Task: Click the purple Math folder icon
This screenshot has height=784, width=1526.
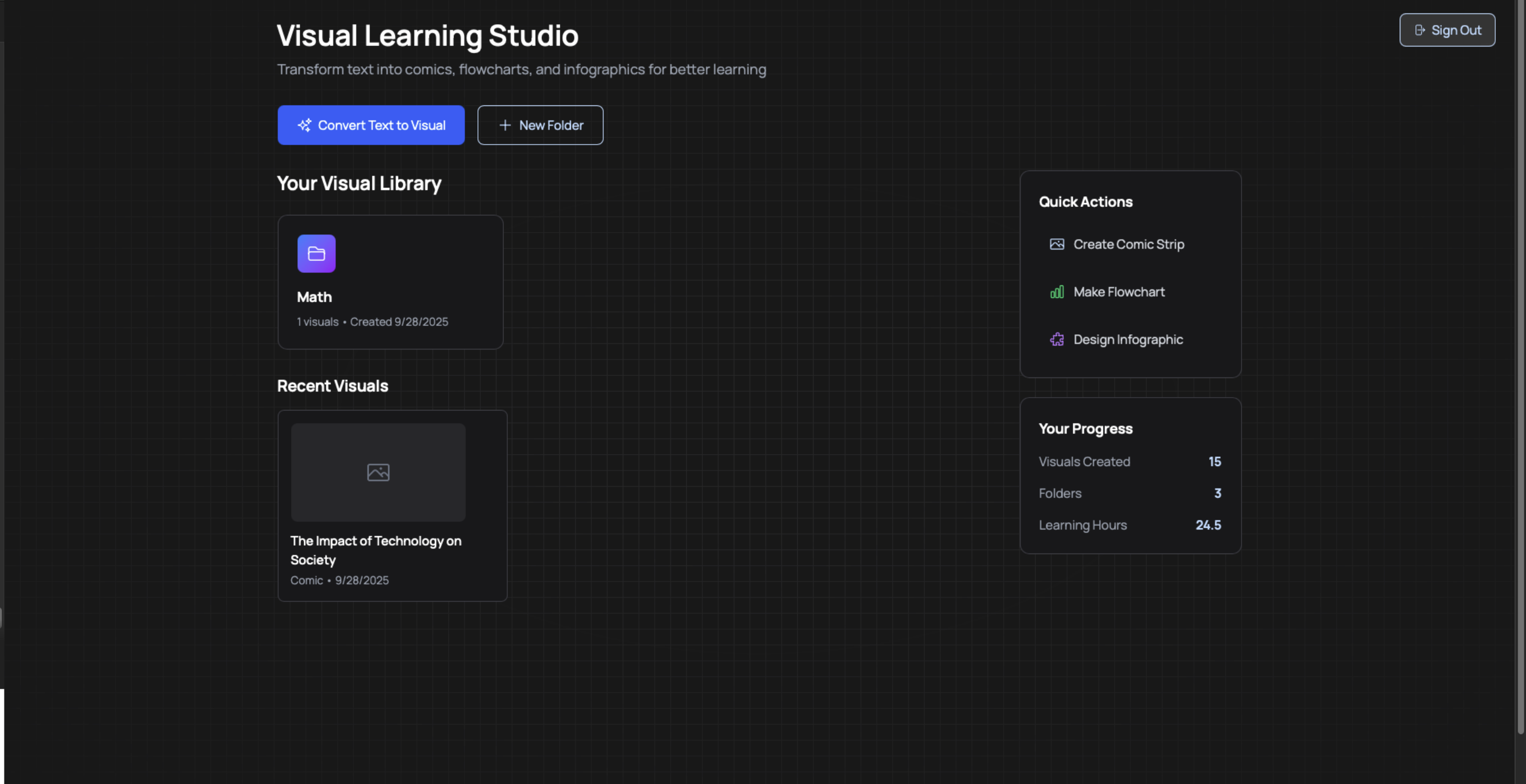Action: point(316,253)
